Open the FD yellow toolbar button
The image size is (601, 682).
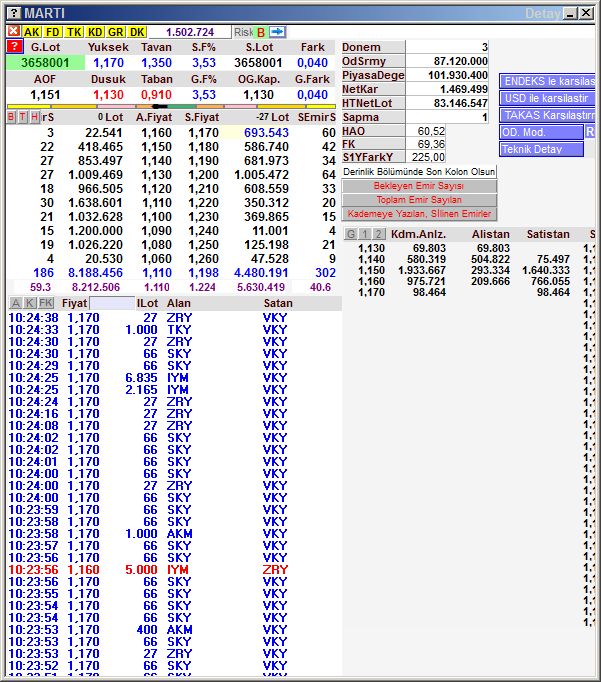[53, 32]
